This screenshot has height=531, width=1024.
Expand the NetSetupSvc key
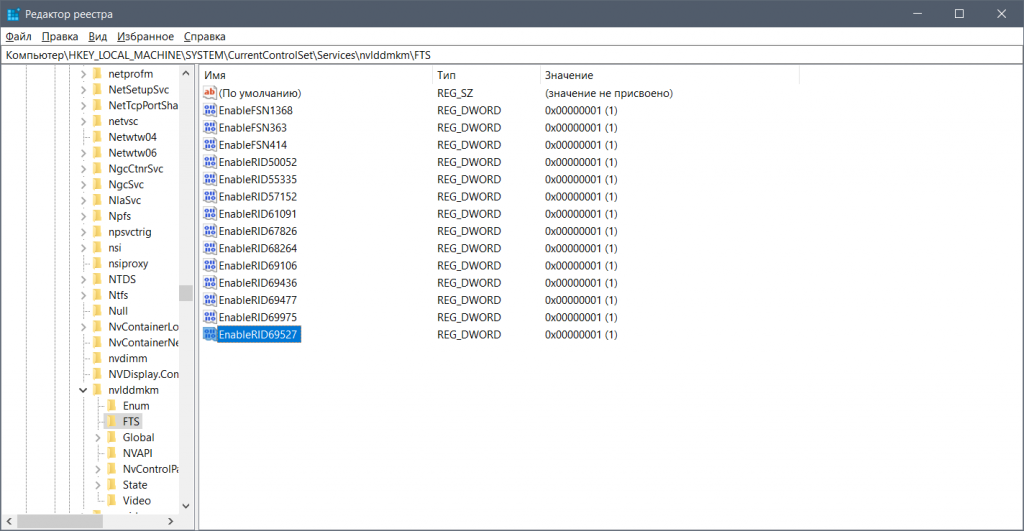point(83,89)
